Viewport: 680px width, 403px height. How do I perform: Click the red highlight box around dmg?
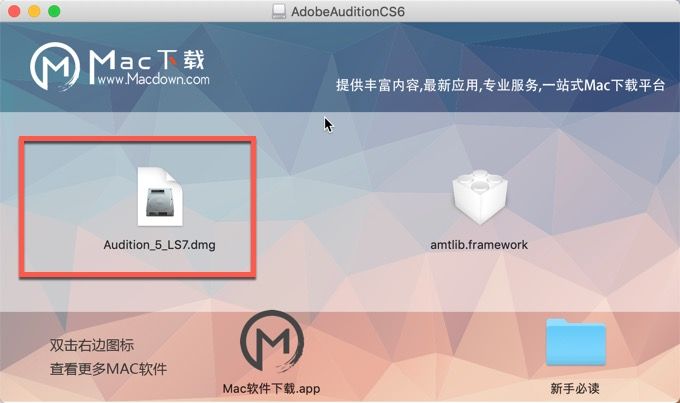pos(137,207)
